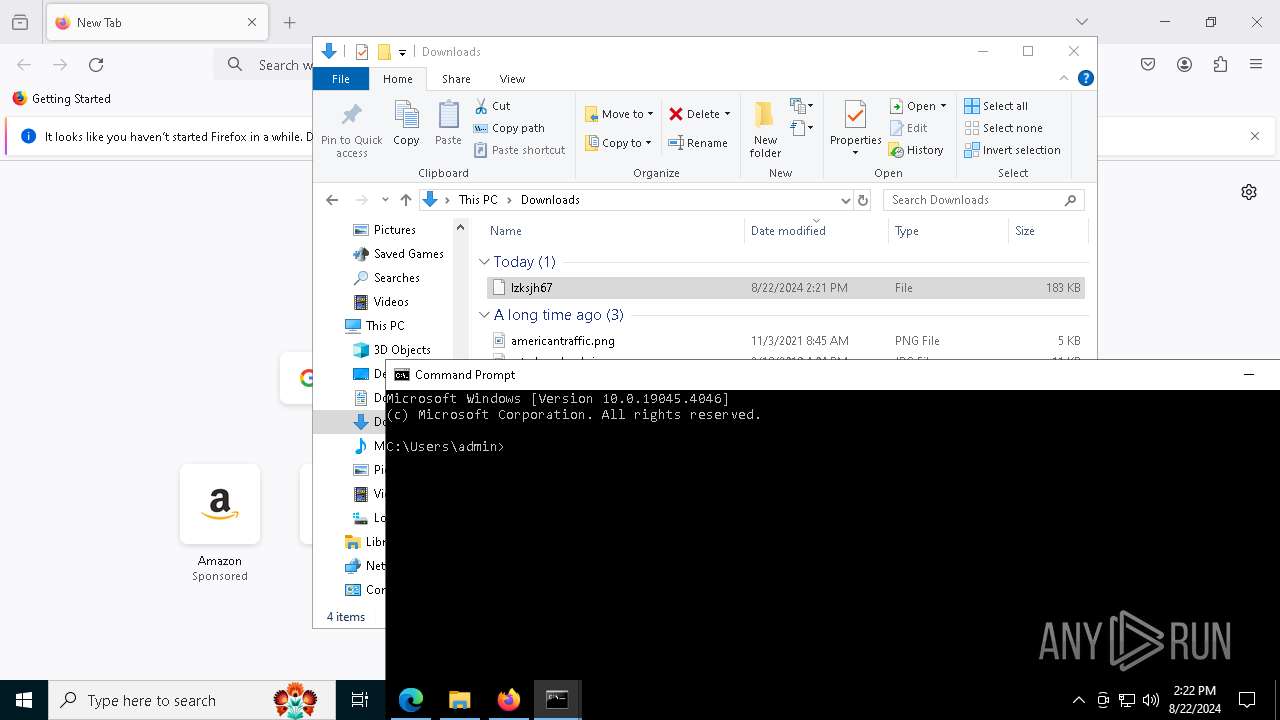The image size is (1280, 720).
Task: Collapse the Today (1) group
Action: (x=484, y=262)
